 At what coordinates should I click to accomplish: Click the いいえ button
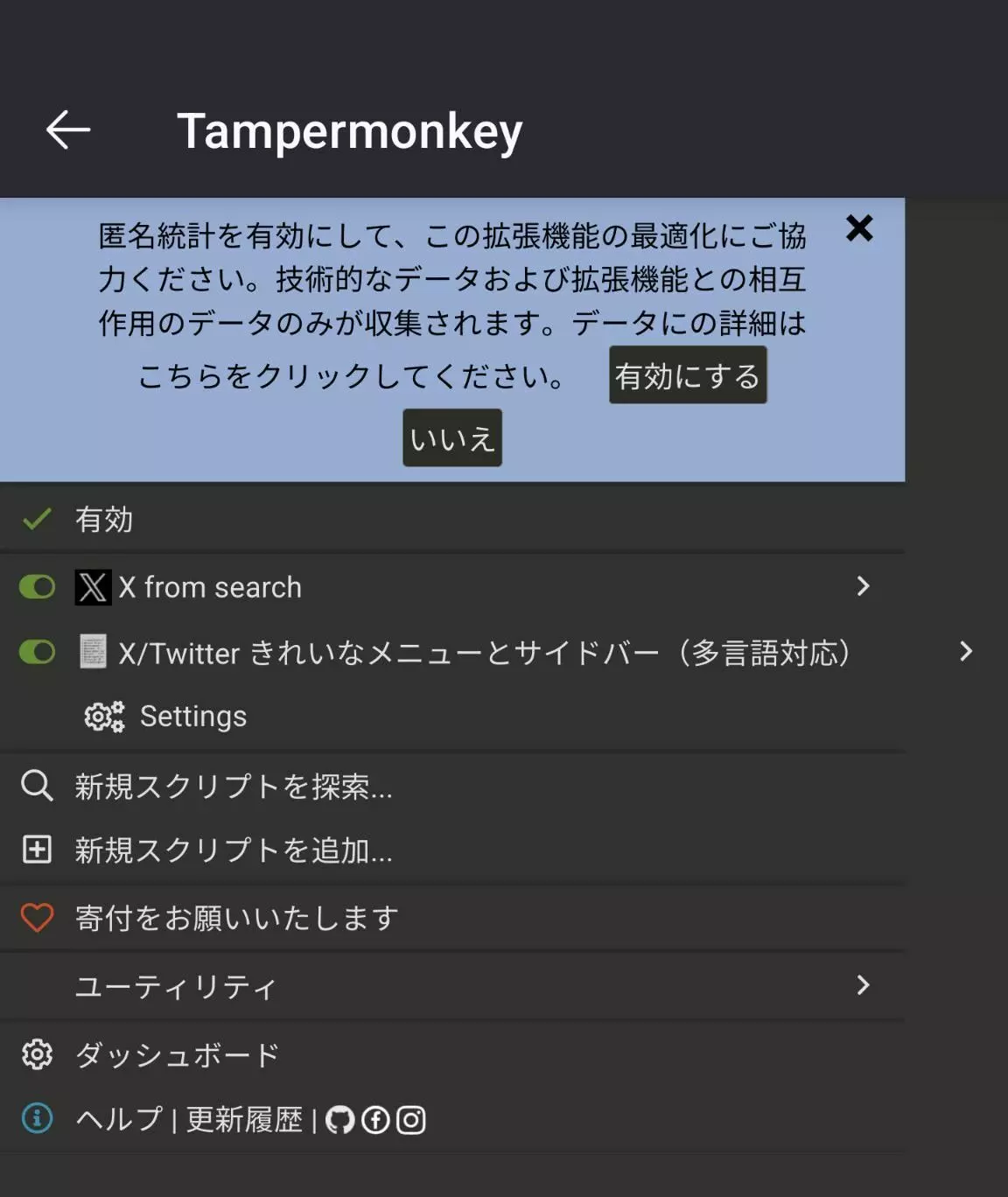pyautogui.click(x=452, y=437)
